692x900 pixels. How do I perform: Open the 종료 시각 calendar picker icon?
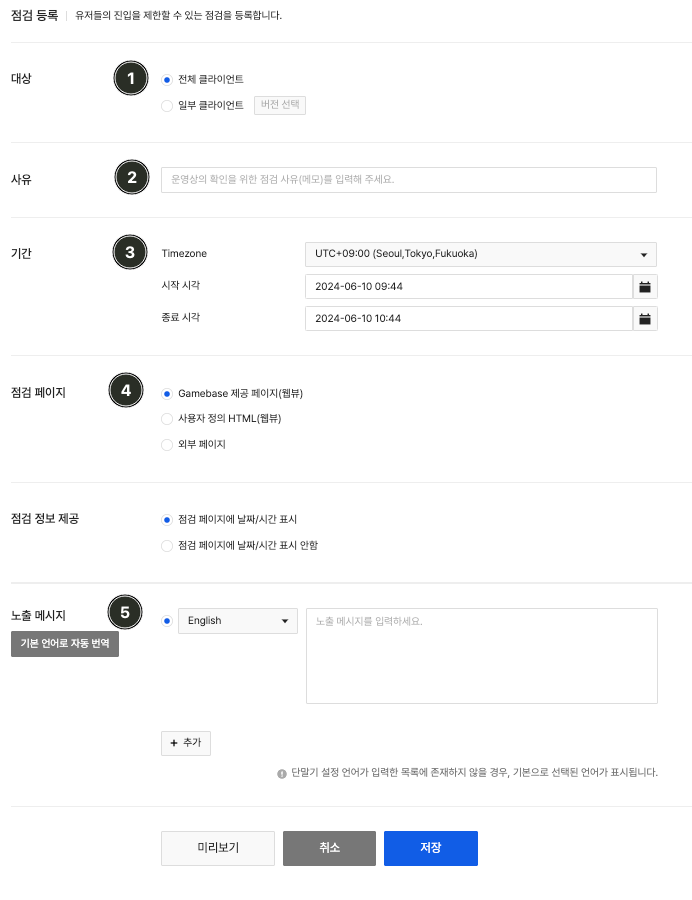coord(645,319)
